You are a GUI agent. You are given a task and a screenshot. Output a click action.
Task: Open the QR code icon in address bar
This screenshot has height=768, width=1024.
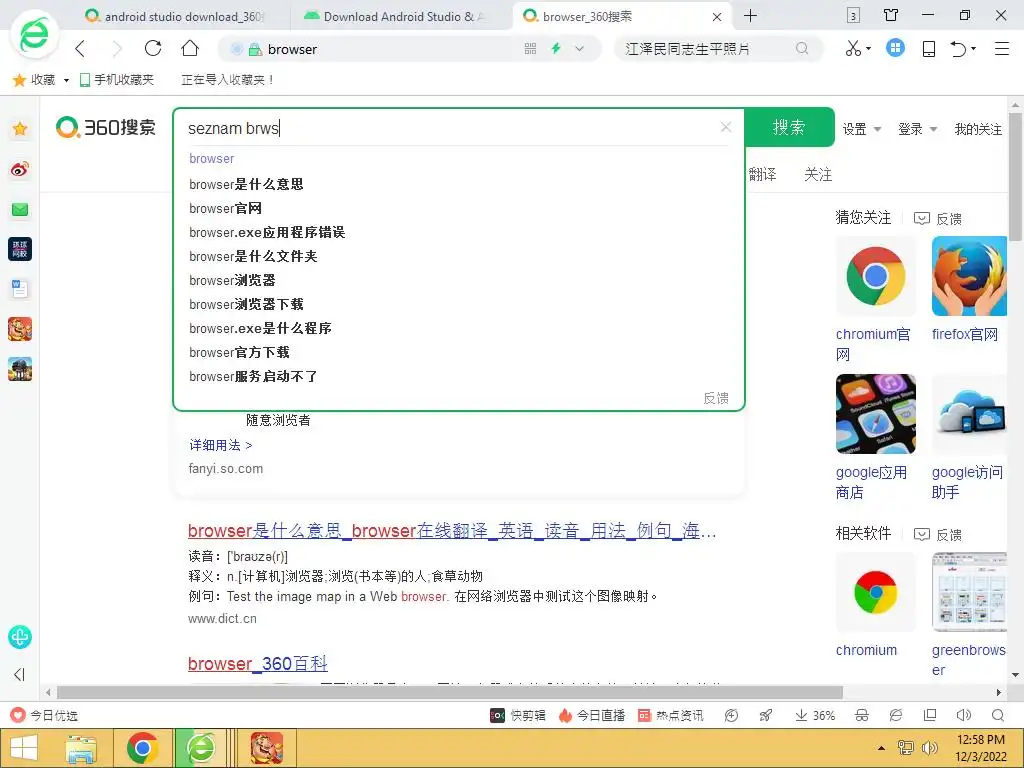point(530,49)
